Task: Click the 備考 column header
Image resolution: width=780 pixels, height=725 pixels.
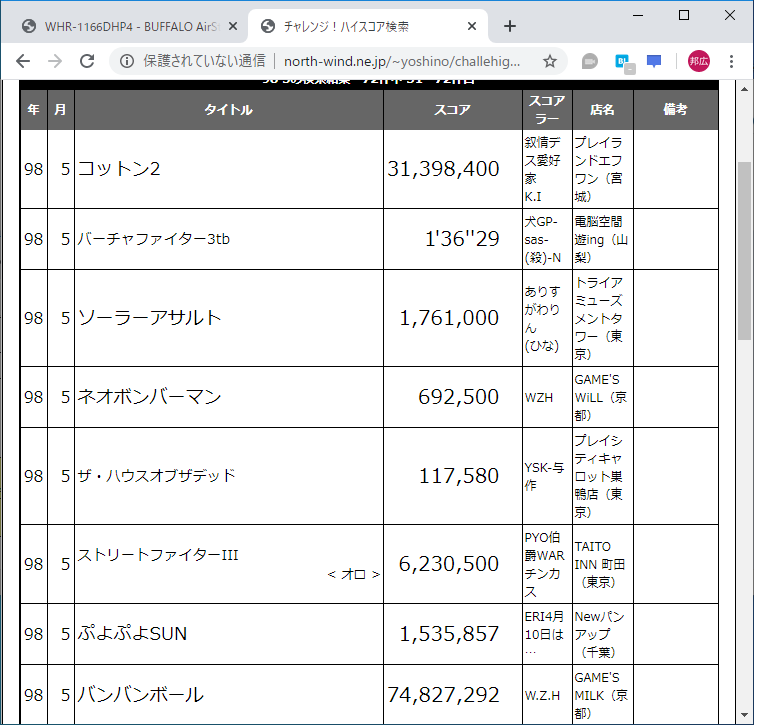Action: (676, 109)
